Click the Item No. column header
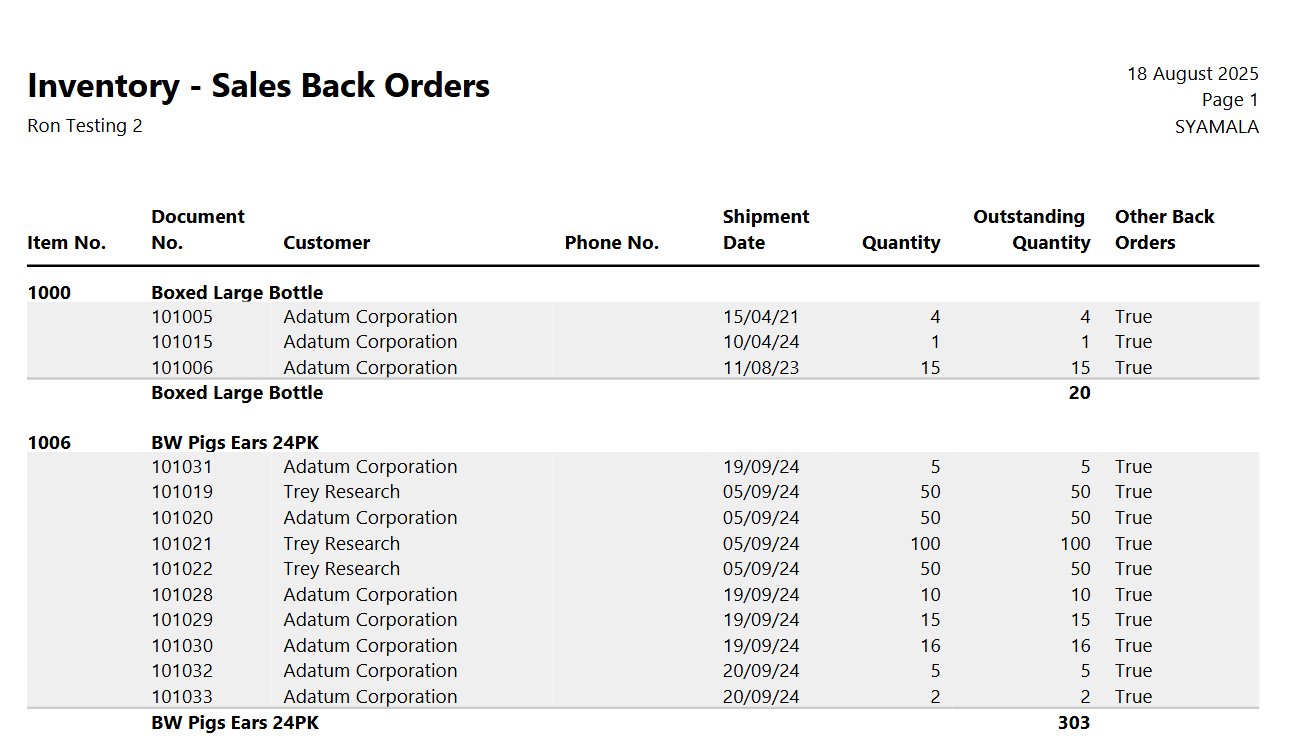Viewport: 1303px width, 748px height. (x=66, y=243)
